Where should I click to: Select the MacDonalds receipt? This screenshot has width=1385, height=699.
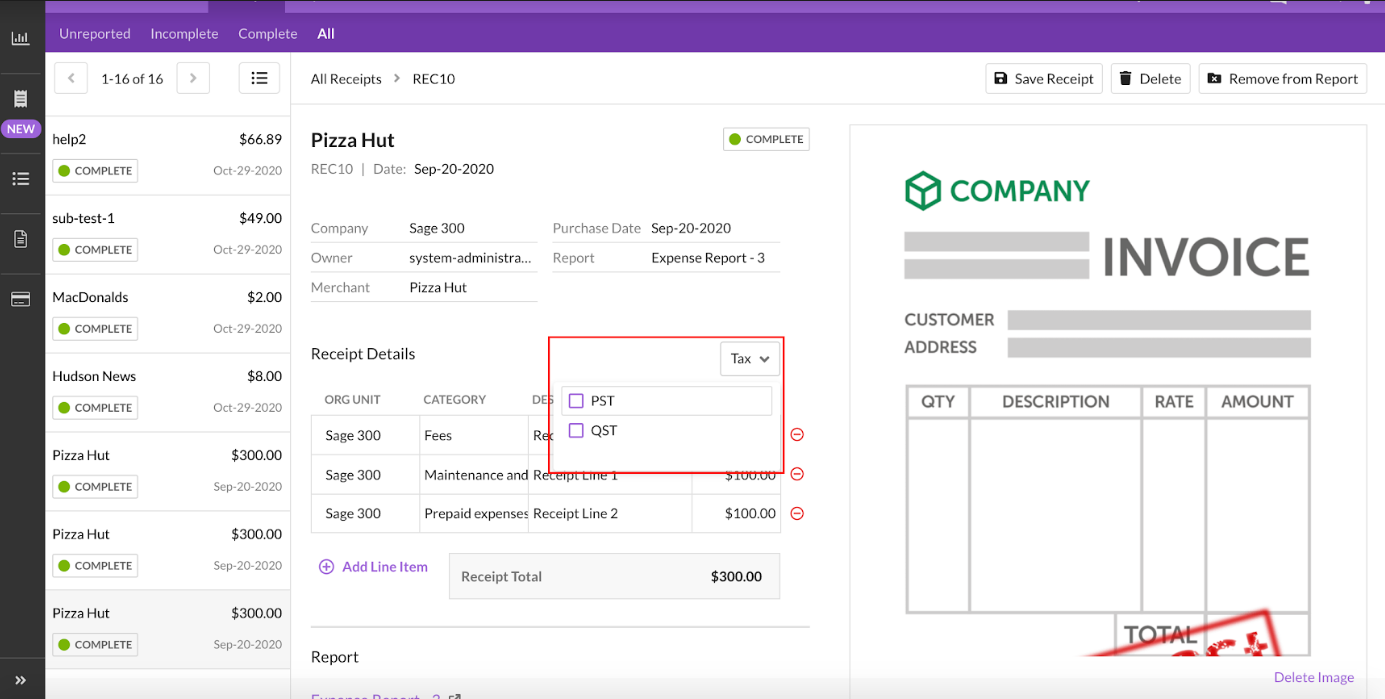coord(167,313)
